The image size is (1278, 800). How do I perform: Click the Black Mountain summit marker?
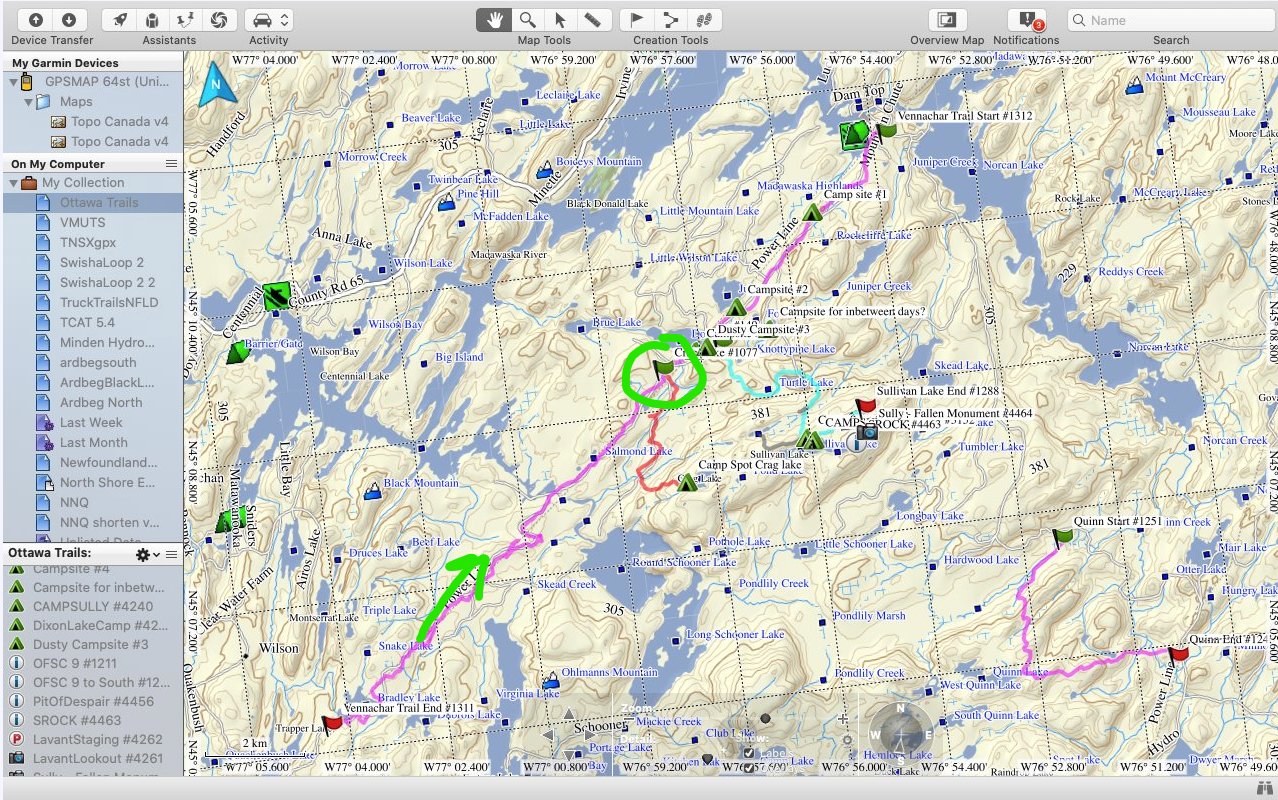373,491
